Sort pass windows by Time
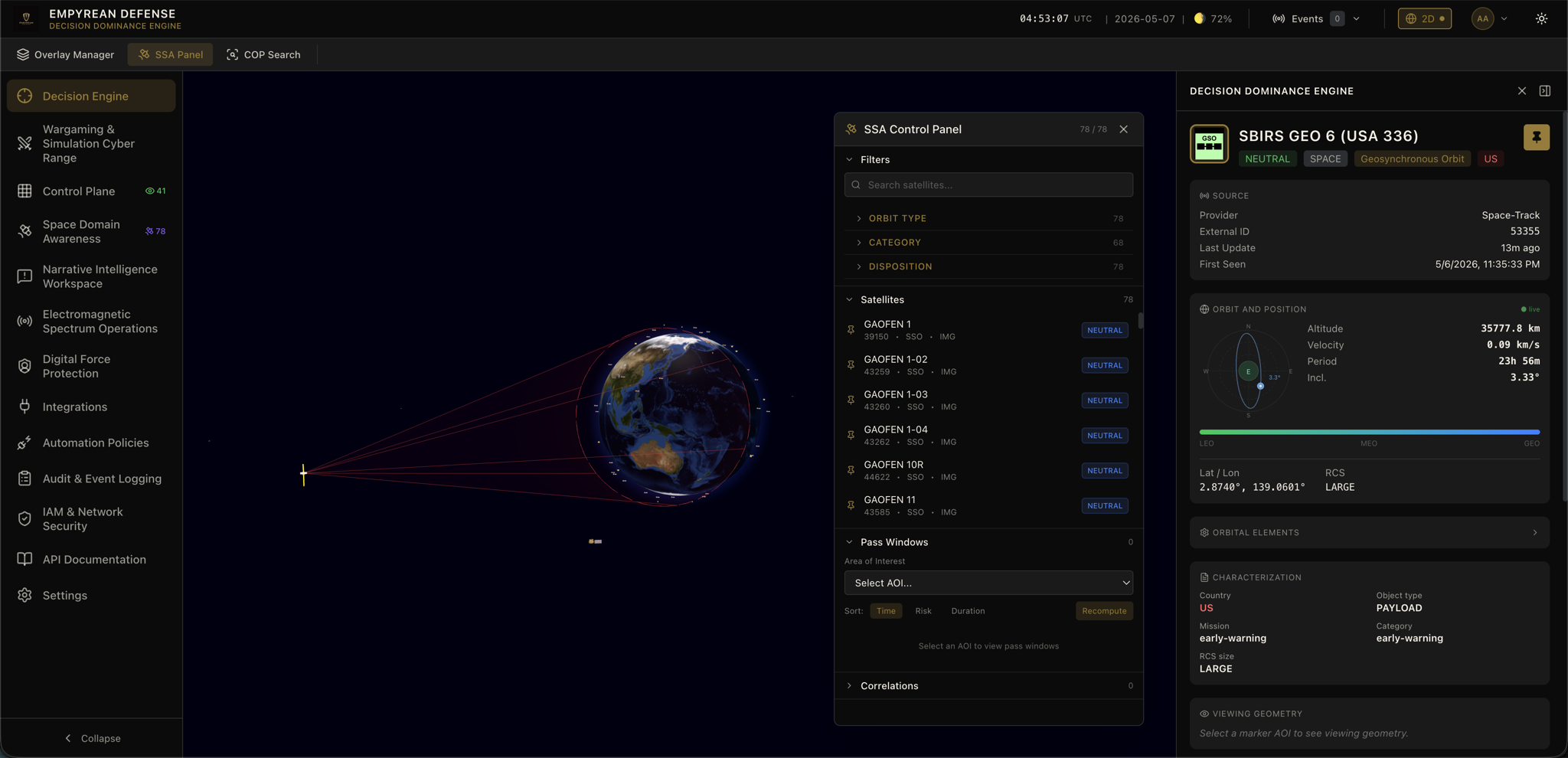This screenshot has height=758, width=1568. tap(886, 611)
